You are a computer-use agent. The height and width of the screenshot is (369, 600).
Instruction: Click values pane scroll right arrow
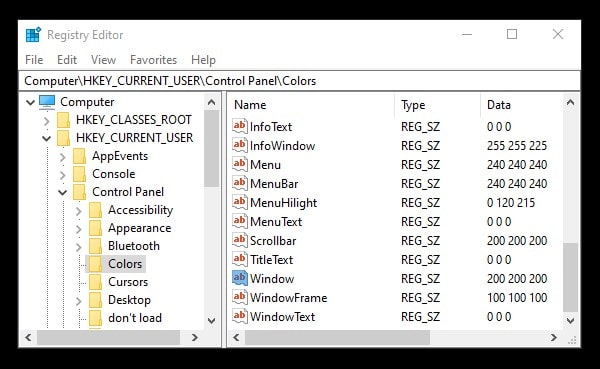[x=554, y=337]
